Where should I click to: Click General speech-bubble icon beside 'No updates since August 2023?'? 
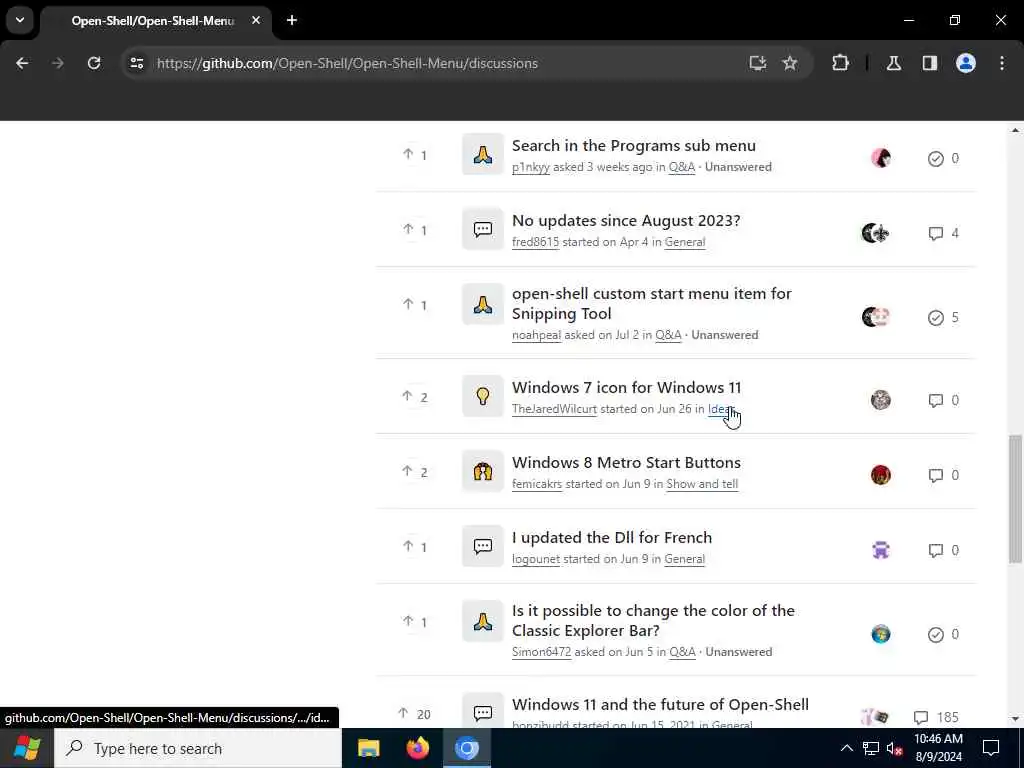coord(483,229)
